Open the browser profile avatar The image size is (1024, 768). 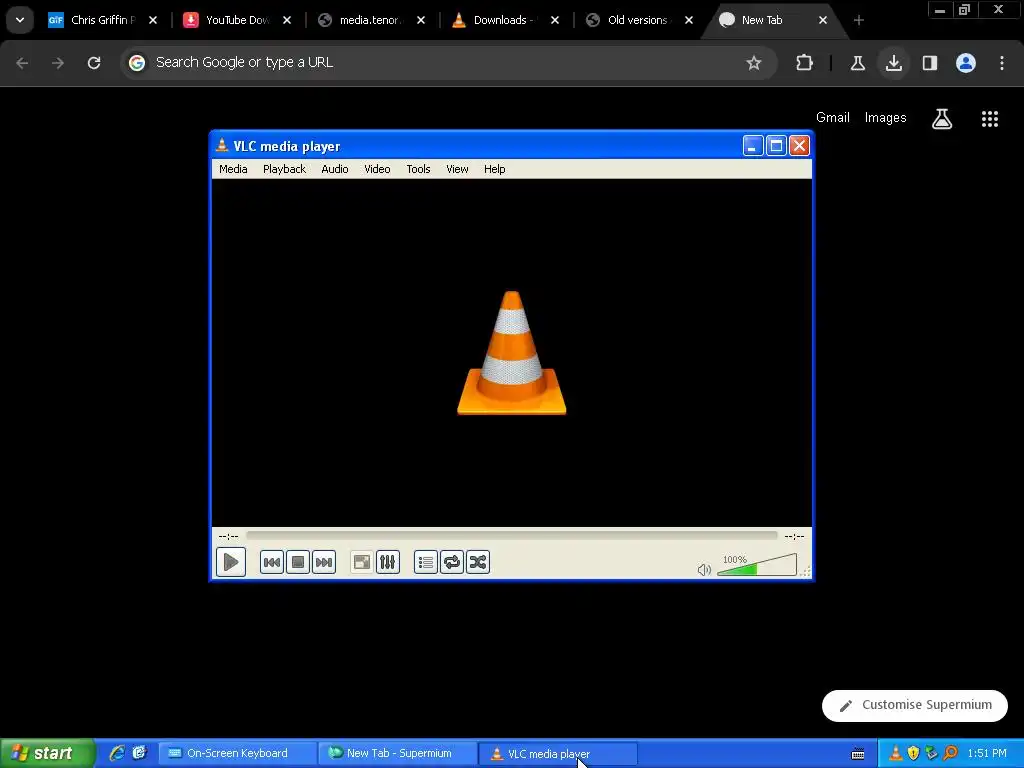coord(966,63)
